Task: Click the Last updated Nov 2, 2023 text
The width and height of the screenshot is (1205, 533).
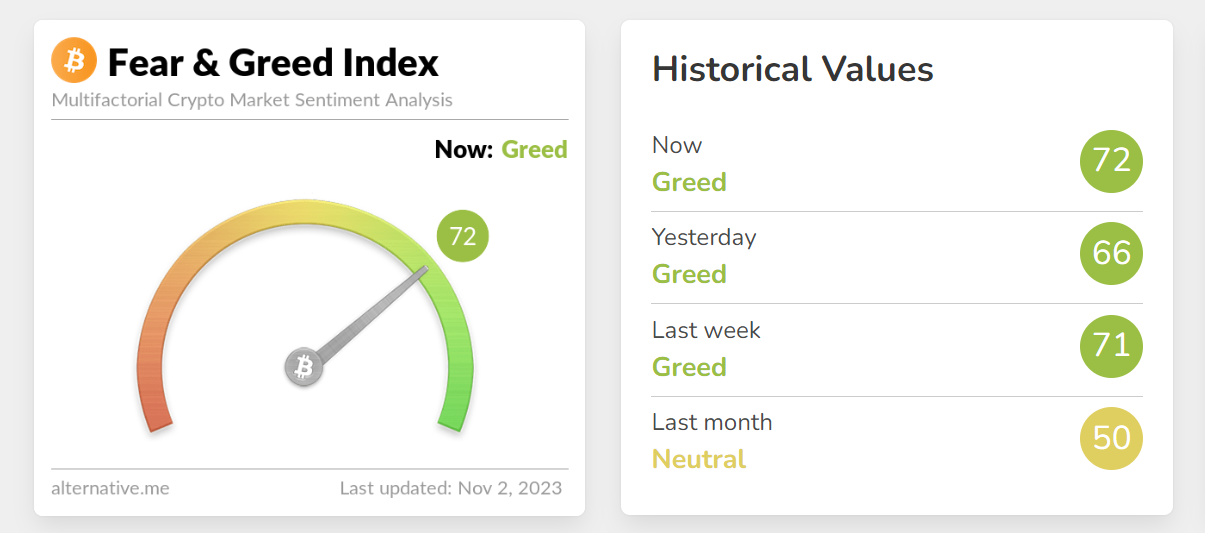Action: click(450, 488)
